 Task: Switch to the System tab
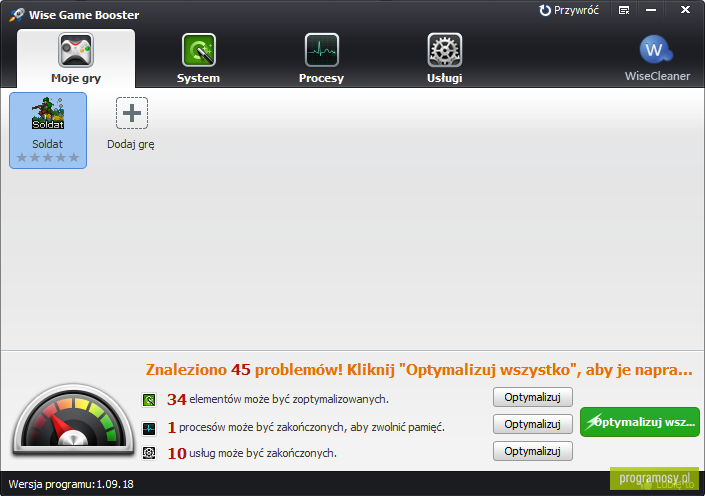(x=198, y=58)
